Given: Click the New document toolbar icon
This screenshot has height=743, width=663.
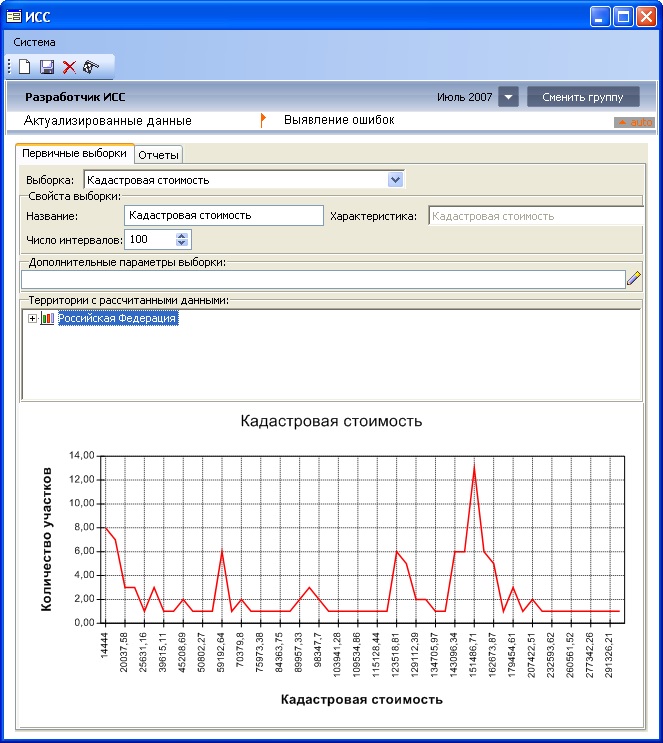Looking at the screenshot, I should 26,67.
